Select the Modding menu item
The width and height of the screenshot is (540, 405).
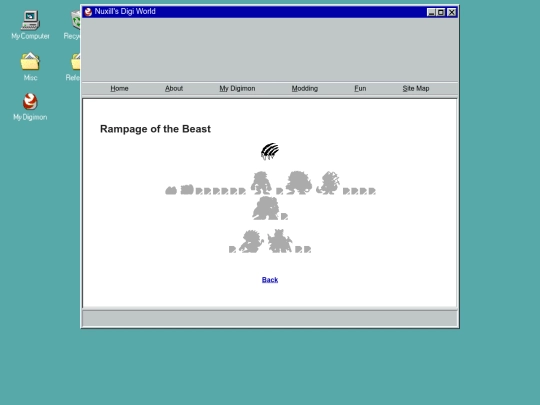(305, 89)
